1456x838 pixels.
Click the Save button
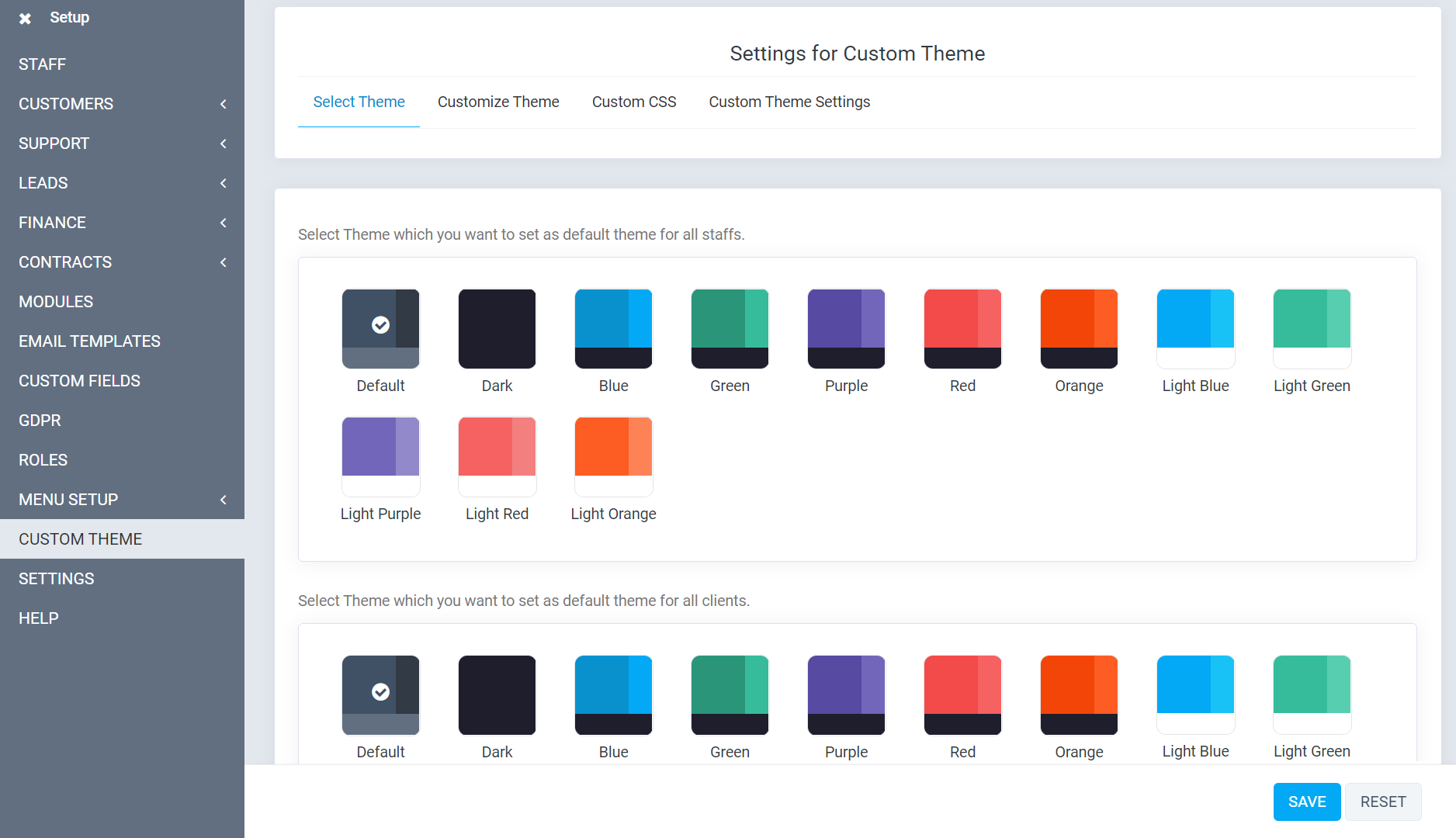(x=1307, y=802)
